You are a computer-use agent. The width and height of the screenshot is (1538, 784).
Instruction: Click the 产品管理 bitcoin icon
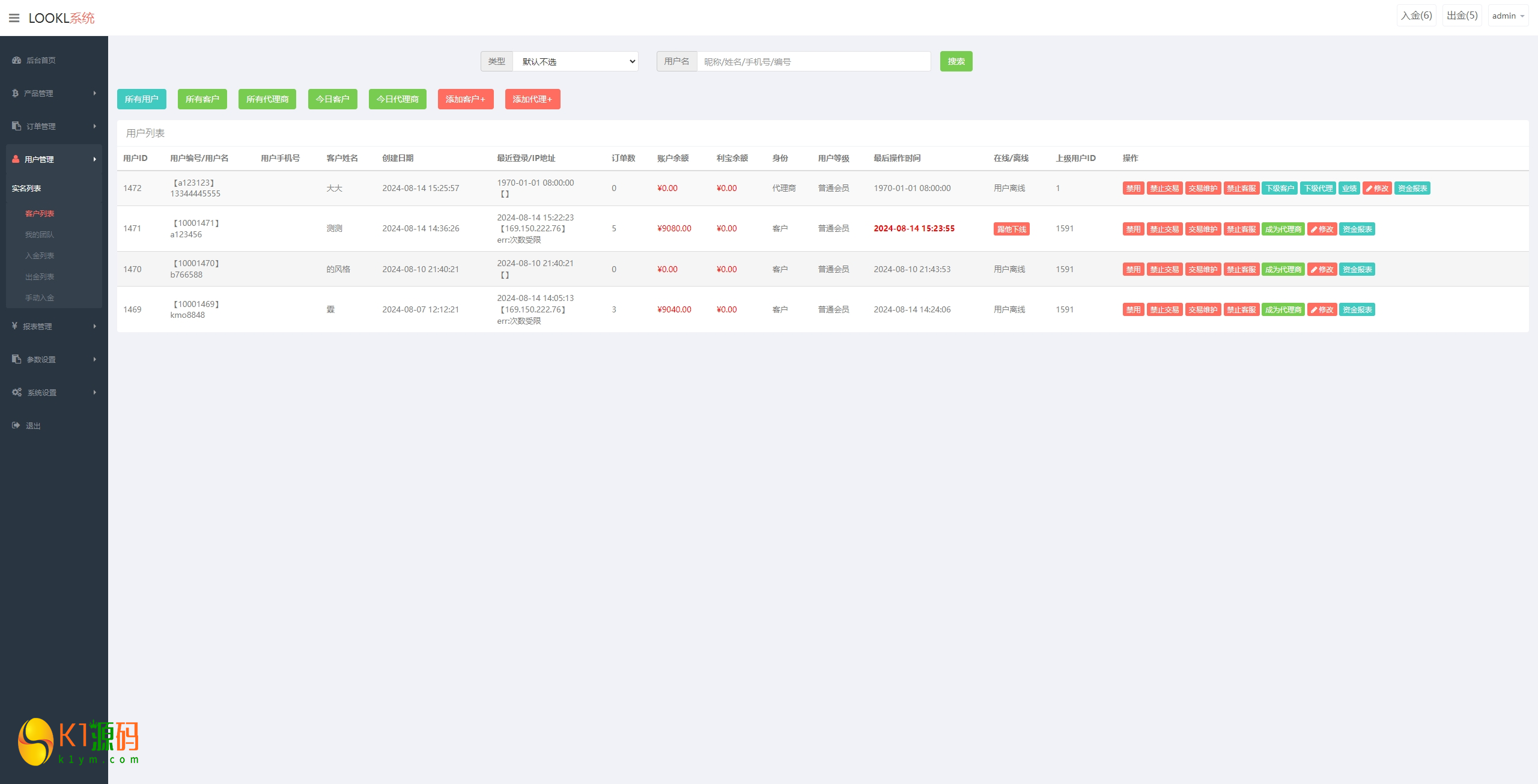[15, 93]
